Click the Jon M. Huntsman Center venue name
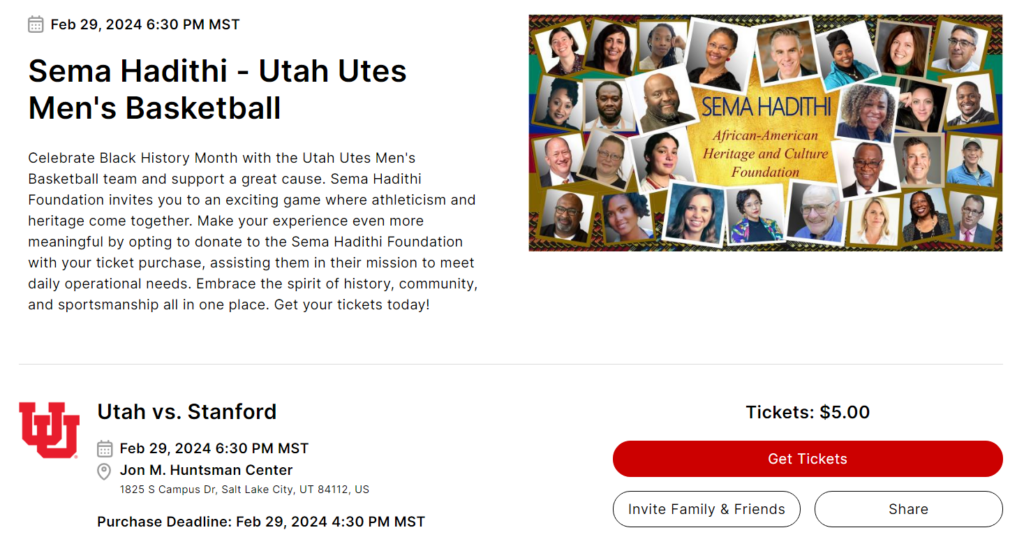The image size is (1024, 551). point(206,470)
